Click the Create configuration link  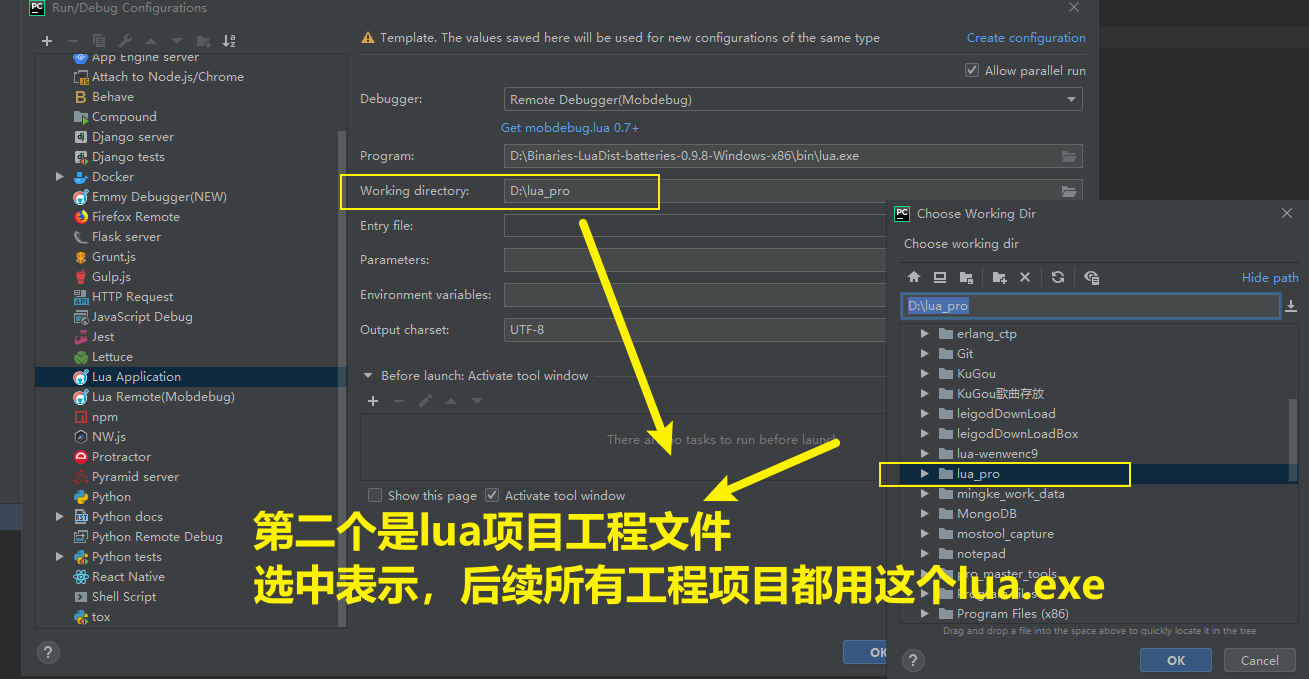[x=1026, y=37]
